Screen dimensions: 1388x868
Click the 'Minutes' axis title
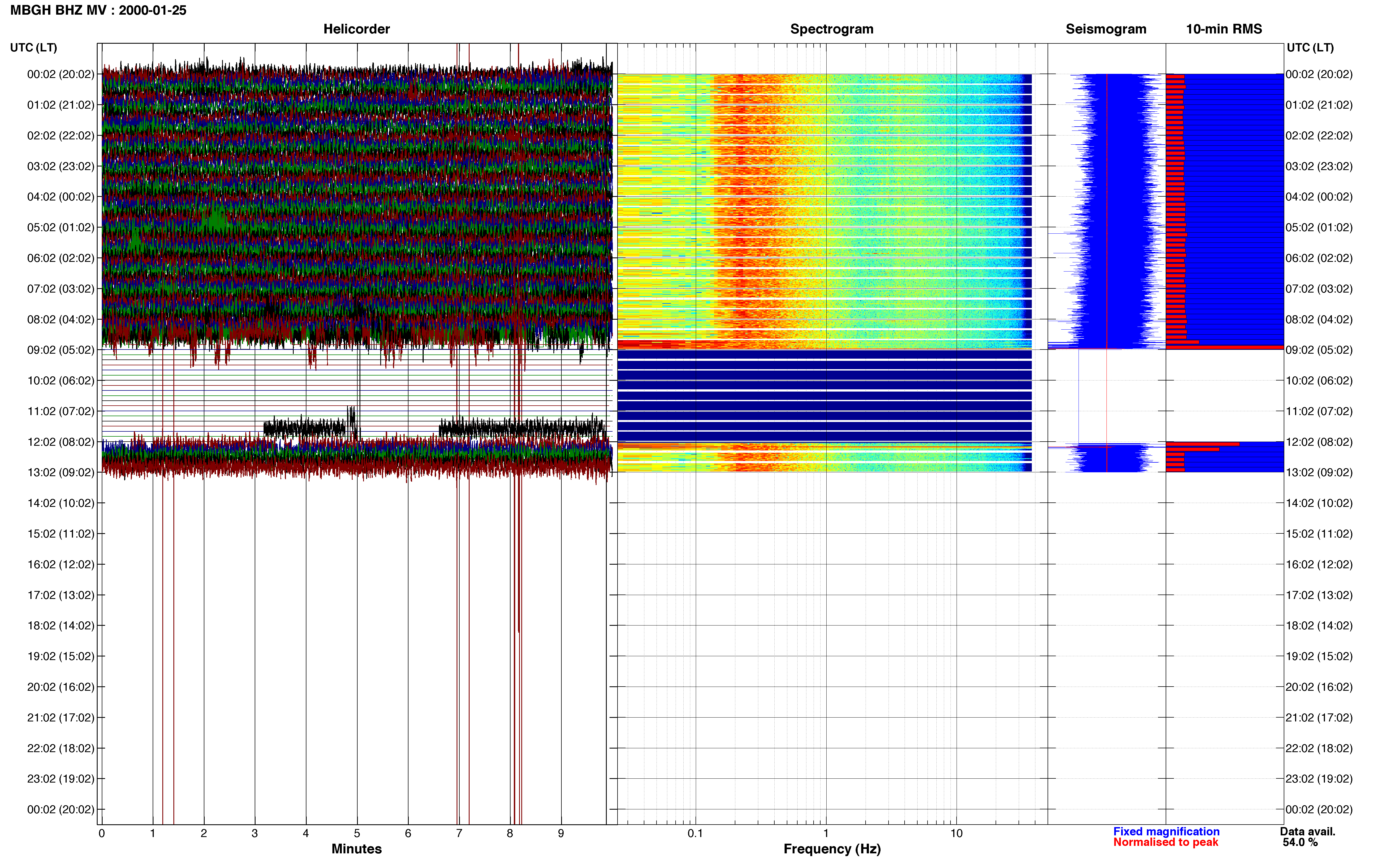tap(356, 848)
